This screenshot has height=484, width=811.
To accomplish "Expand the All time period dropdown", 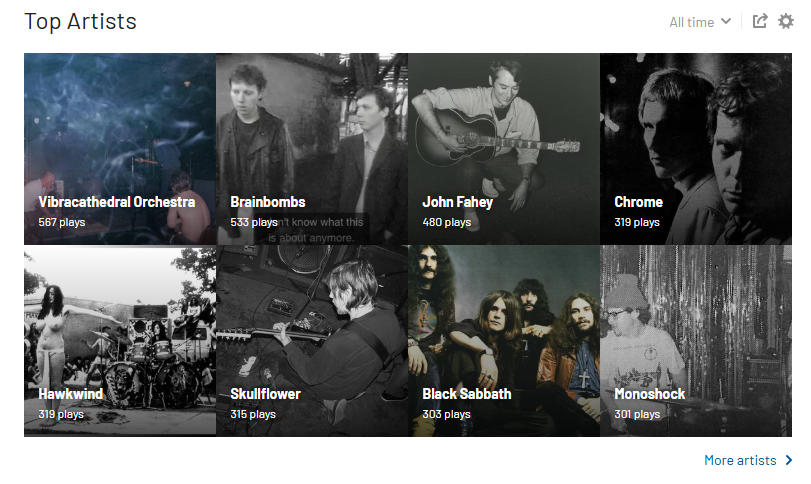I will pos(700,22).
